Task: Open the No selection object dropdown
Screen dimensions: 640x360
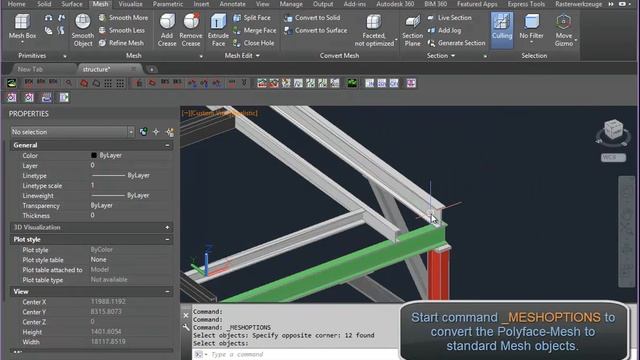Action: pyautogui.click(x=131, y=132)
